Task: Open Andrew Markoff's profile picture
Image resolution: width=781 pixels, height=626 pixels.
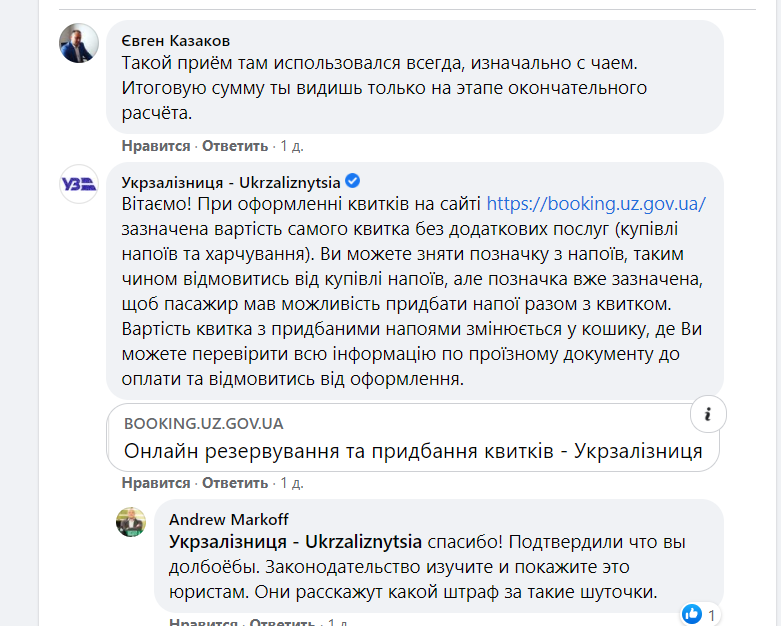Action: pos(131,521)
